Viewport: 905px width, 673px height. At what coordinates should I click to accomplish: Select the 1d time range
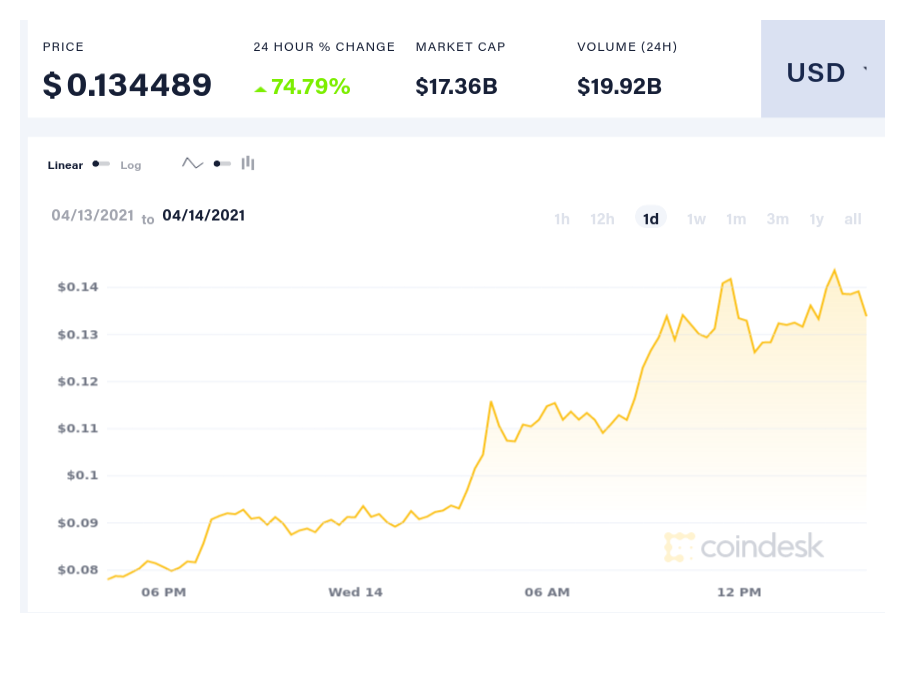(x=651, y=219)
